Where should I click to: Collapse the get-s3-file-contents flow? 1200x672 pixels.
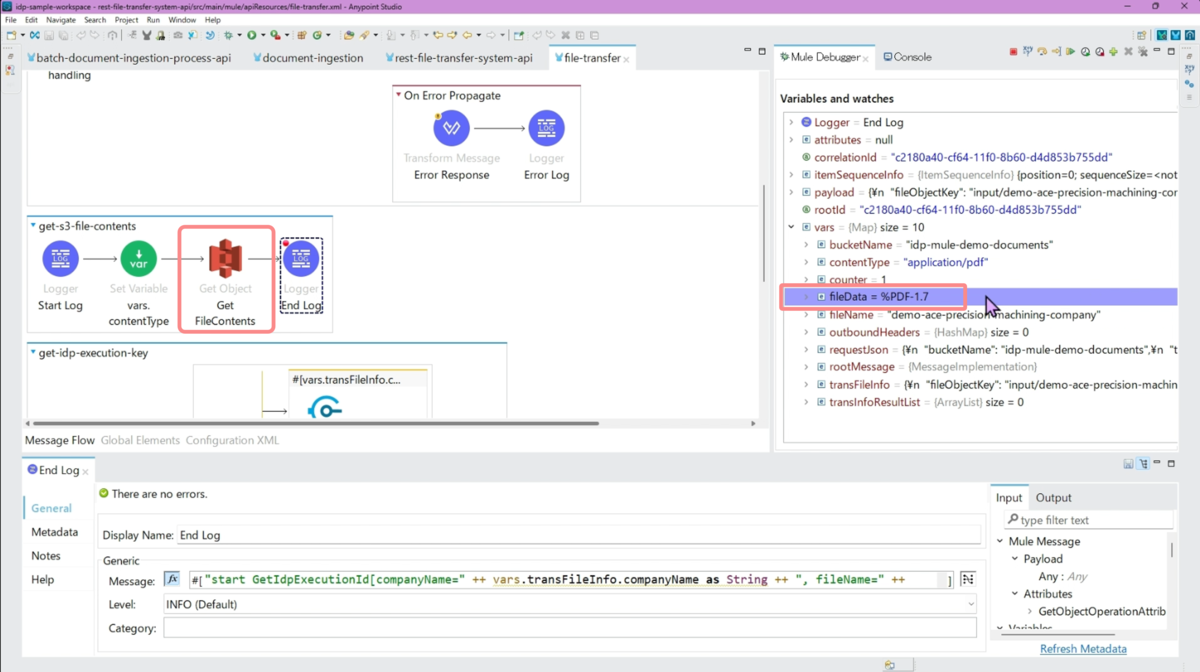click(33, 226)
